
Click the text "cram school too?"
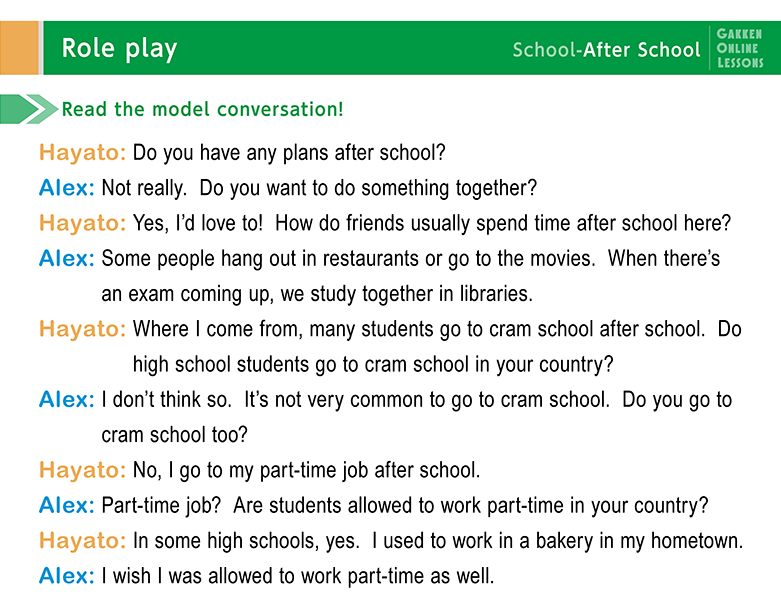click(174, 435)
